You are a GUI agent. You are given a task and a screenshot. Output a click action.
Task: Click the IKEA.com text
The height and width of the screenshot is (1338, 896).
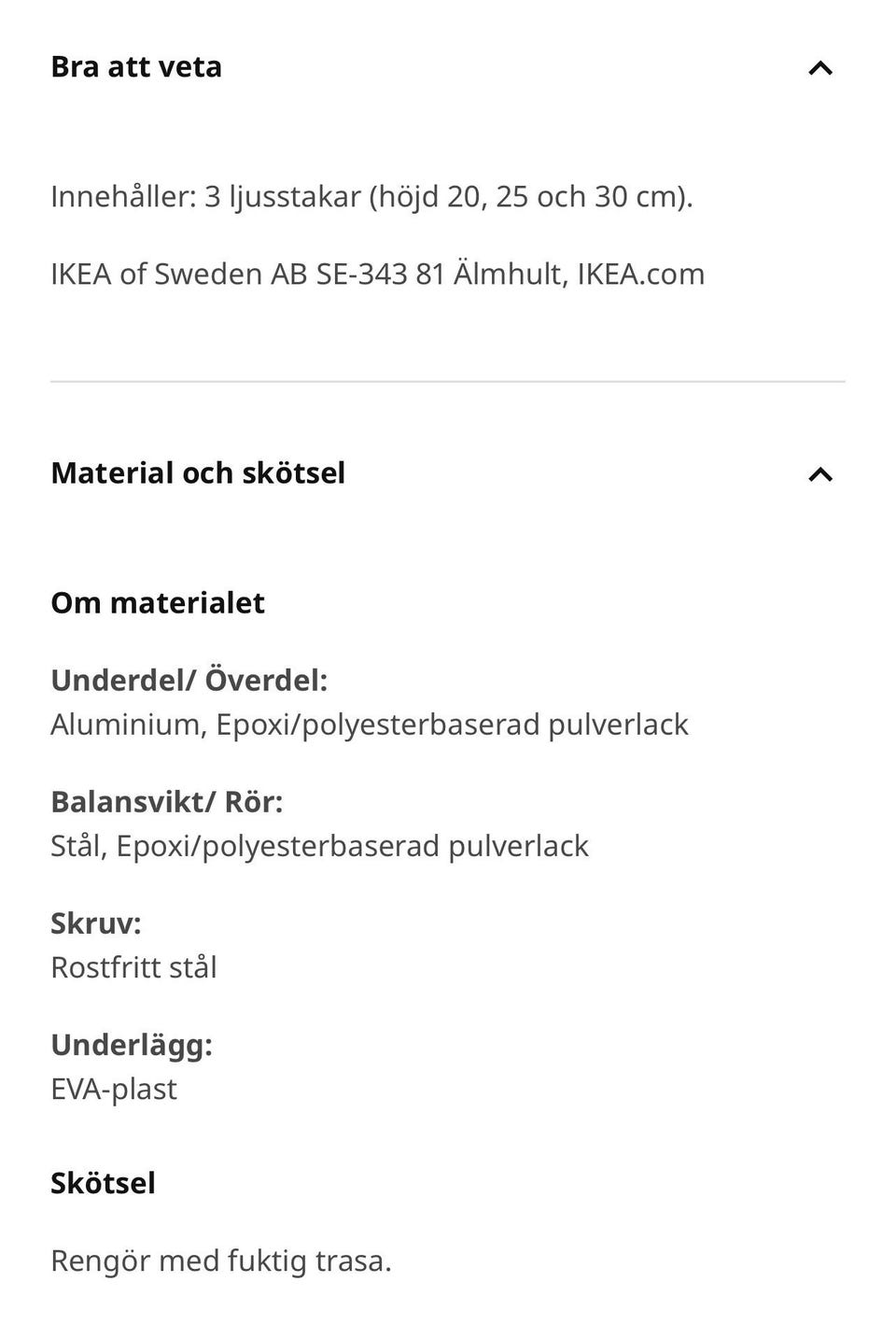point(640,275)
